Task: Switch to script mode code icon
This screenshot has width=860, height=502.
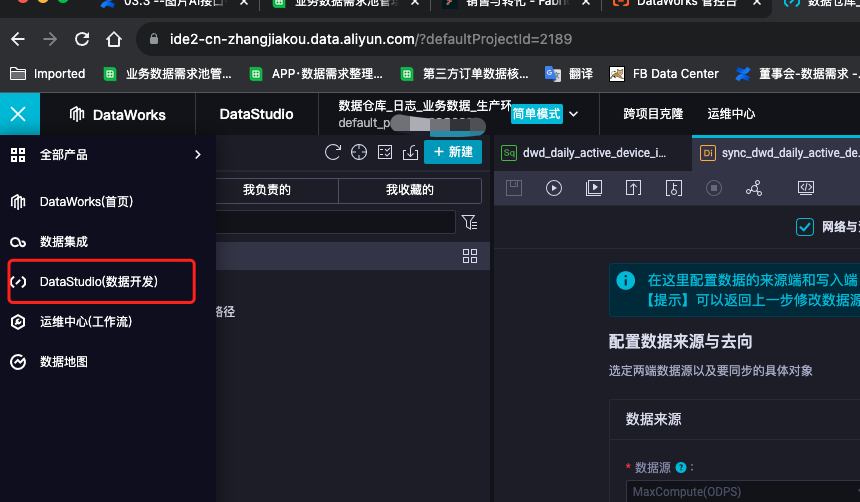Action: tap(806, 188)
